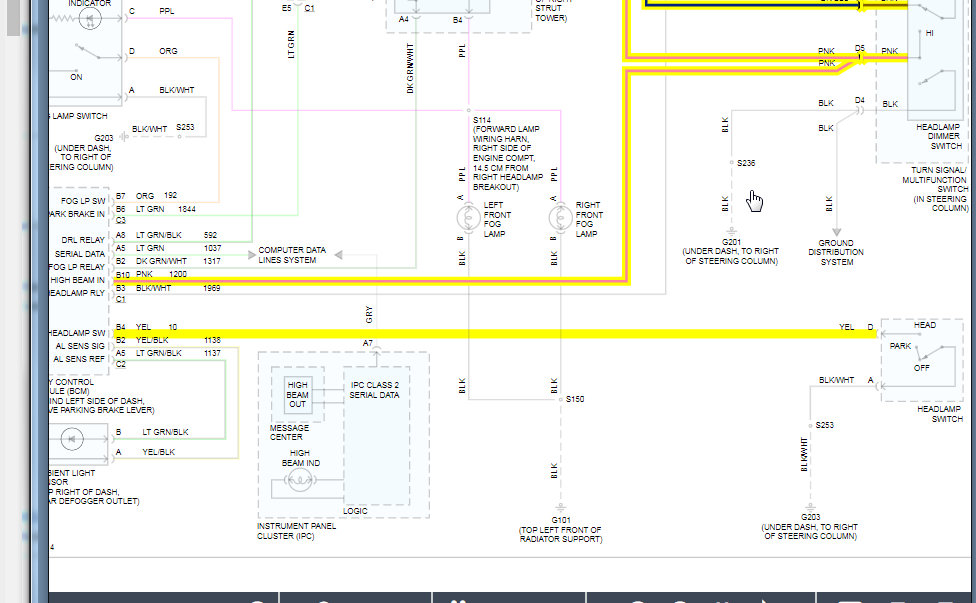Click the high beam indicator lamp symbol

[x=299, y=480]
